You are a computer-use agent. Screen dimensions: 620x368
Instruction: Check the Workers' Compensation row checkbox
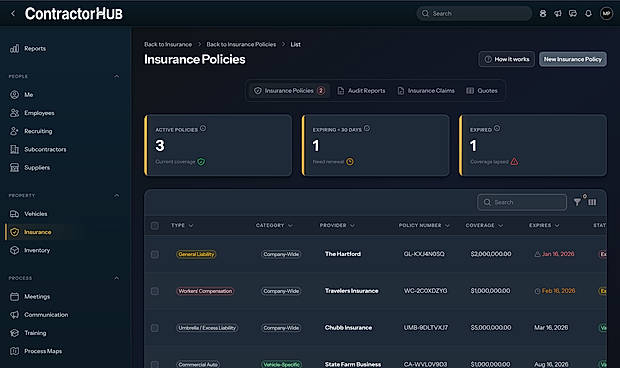[155, 291]
